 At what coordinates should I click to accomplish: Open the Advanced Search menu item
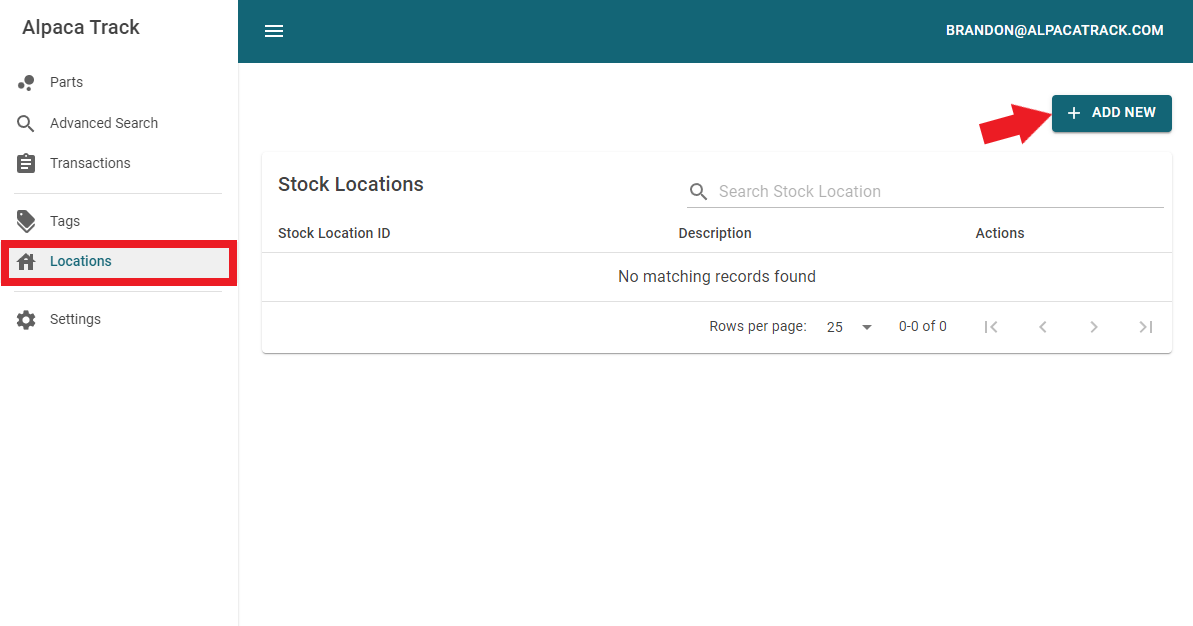coord(104,123)
